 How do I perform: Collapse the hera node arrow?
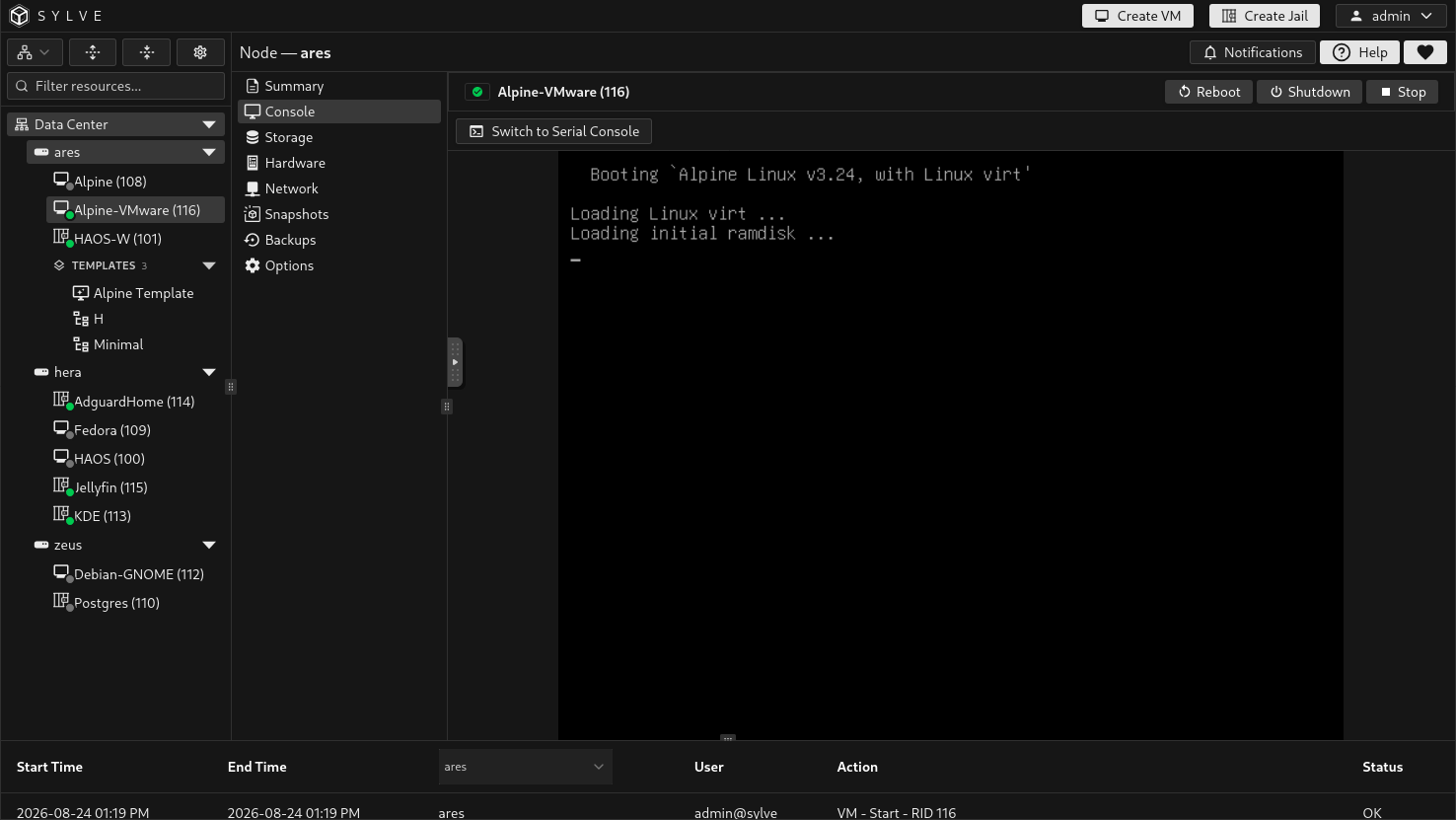[209, 372]
